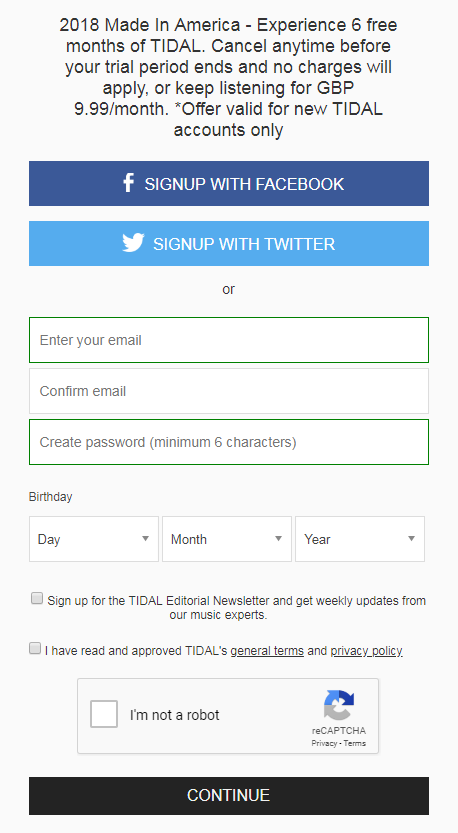Click the reCAPTCHA logo icon

(339, 705)
